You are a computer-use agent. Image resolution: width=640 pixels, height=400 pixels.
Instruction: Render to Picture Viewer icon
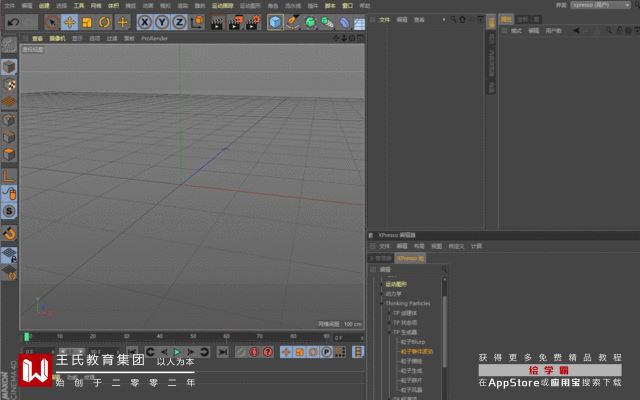236,22
